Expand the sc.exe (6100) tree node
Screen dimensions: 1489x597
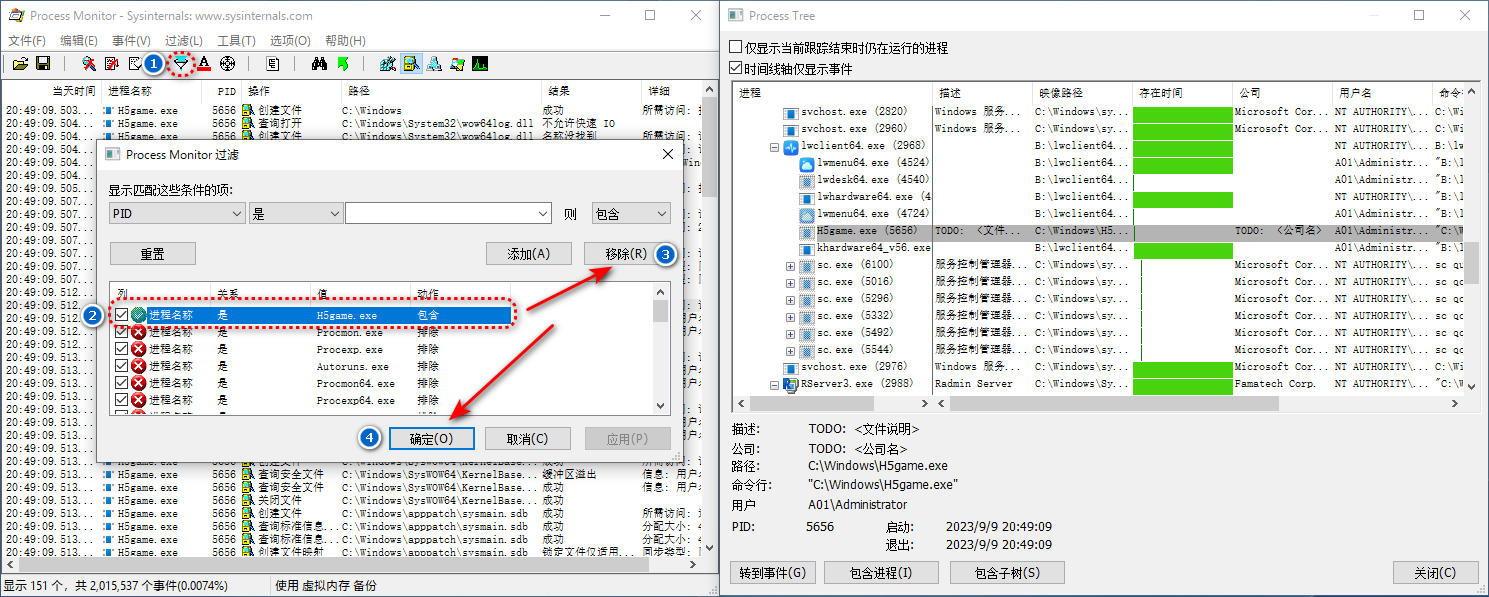(x=790, y=265)
